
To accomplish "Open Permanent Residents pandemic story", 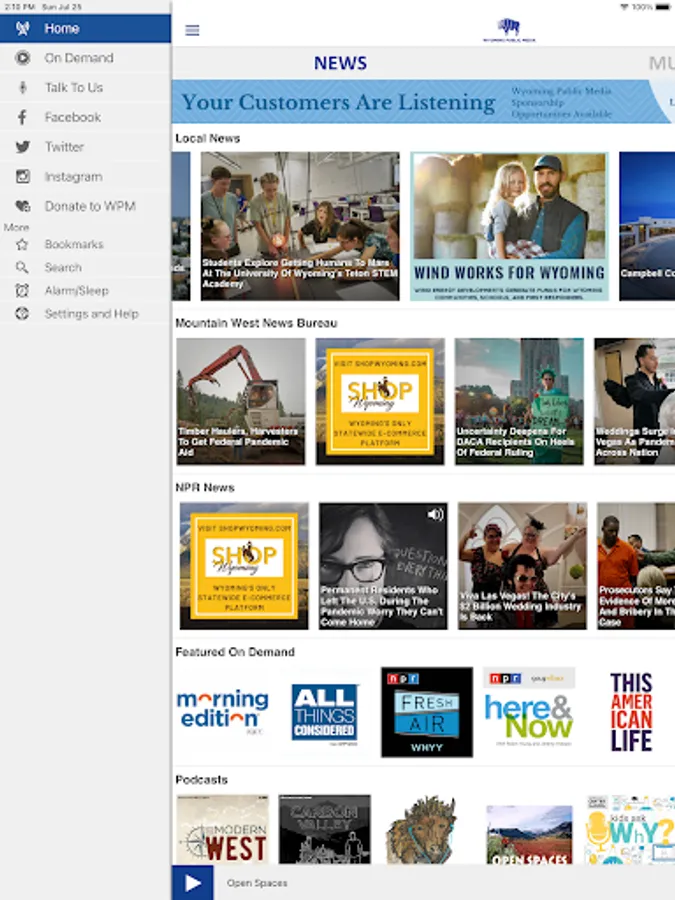I will (383, 566).
